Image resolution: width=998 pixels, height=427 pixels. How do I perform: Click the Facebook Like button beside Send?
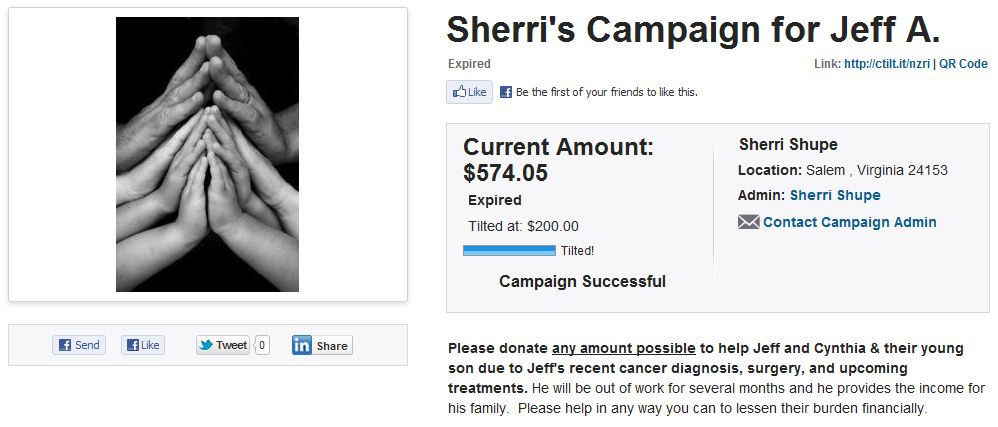point(143,345)
